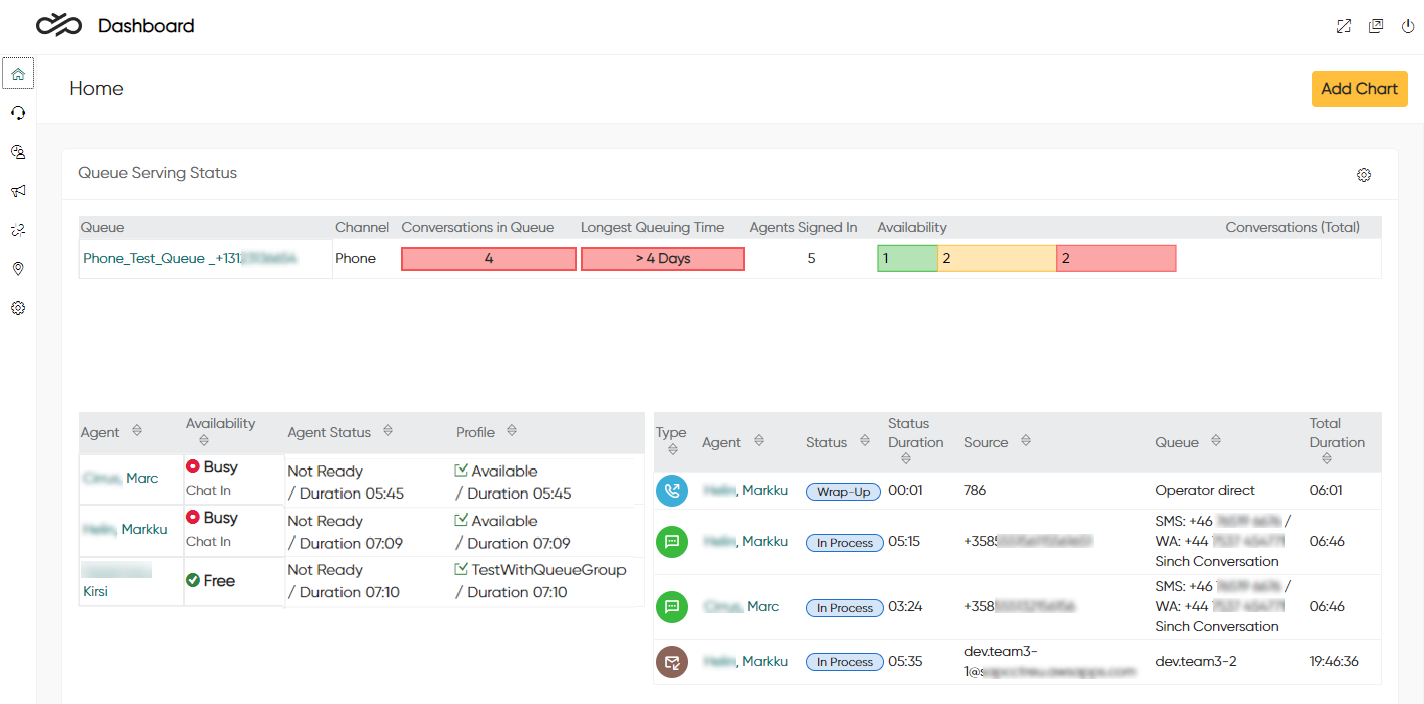The image size is (1424, 704).
Task: Click the dev.team3-2 queue cell
Action: coord(1196,662)
